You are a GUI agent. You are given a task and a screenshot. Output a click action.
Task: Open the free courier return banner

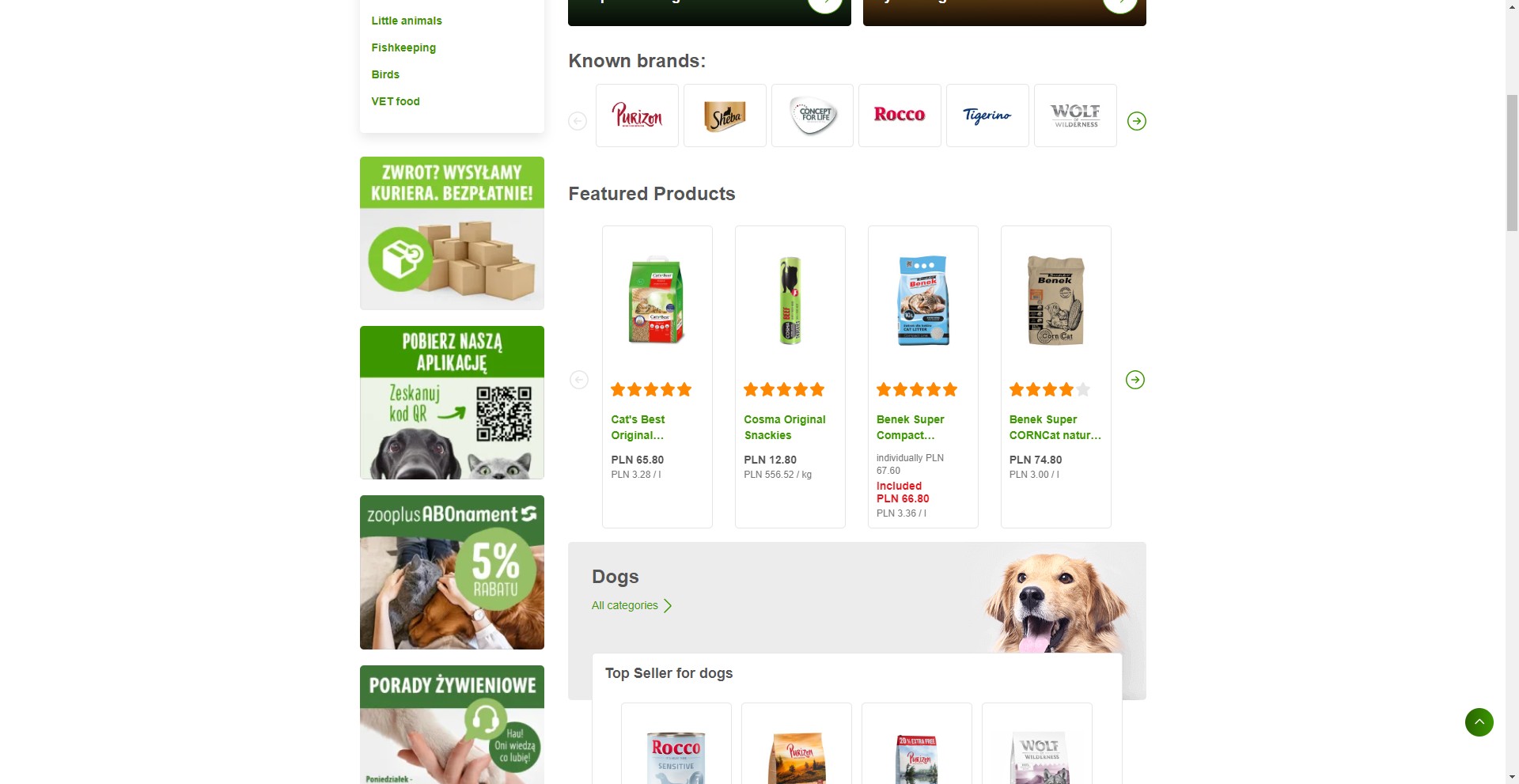452,233
